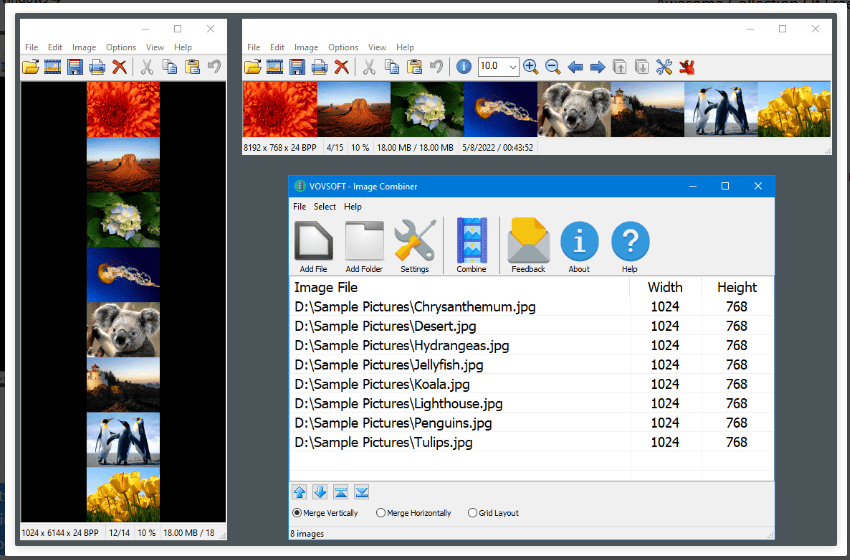The width and height of the screenshot is (850, 560).
Task: Click previous image left arrow
Action: pos(575,67)
